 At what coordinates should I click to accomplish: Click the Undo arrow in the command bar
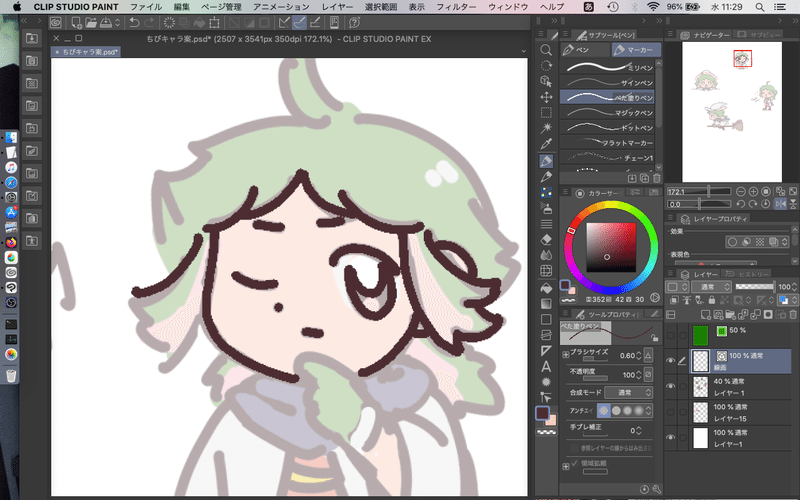[x=134, y=22]
